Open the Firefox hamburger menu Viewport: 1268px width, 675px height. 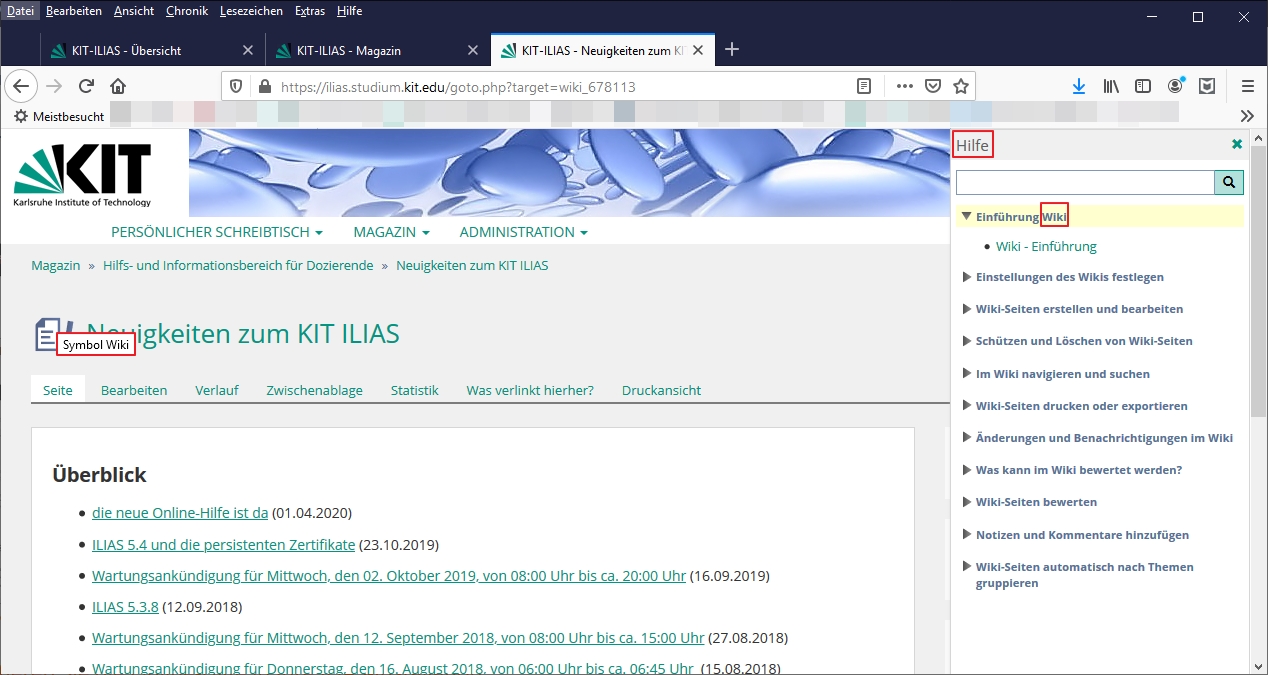coord(1248,87)
